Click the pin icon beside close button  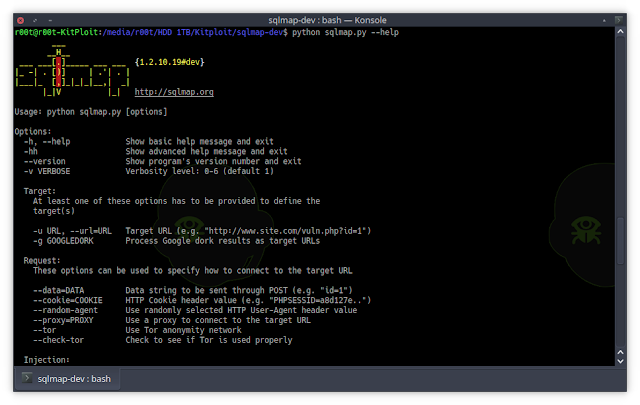(x=36, y=20)
